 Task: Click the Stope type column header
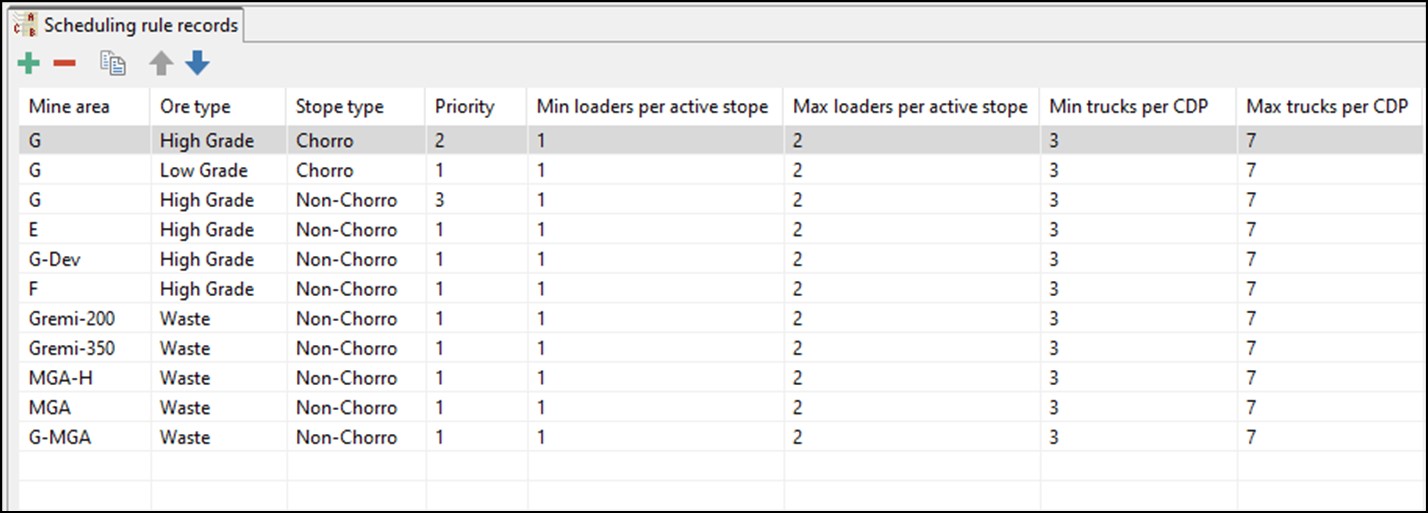pyautogui.click(x=339, y=106)
